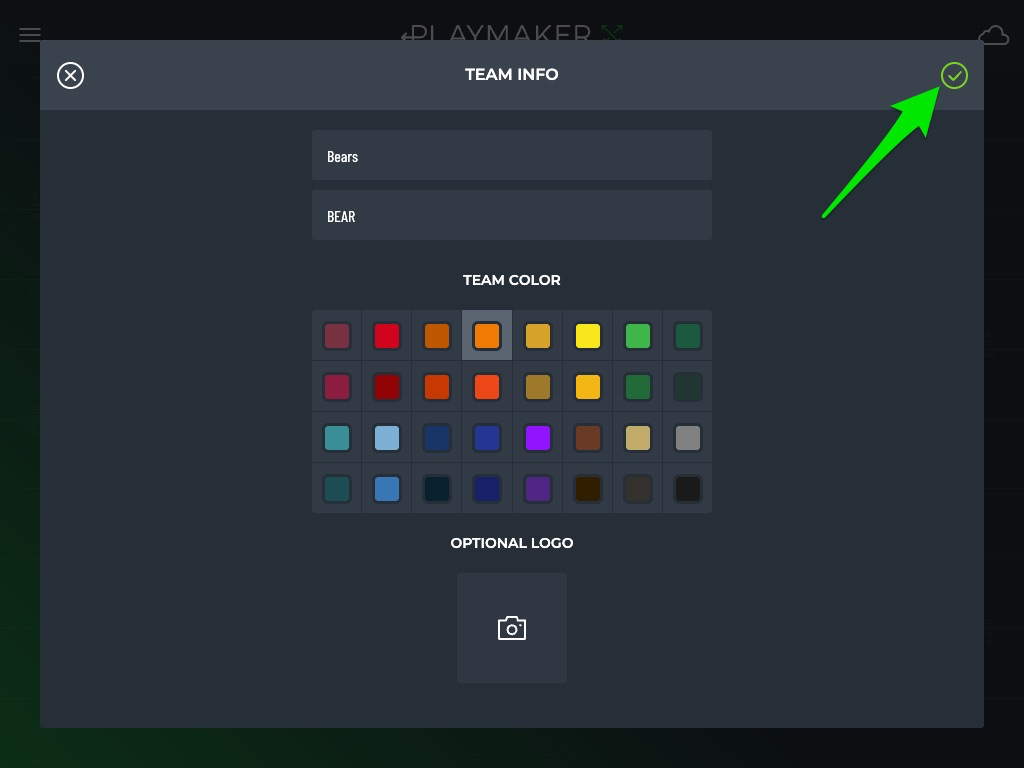Select the navy blue swatch in the third row
The width and height of the screenshot is (1024, 768).
437,438
